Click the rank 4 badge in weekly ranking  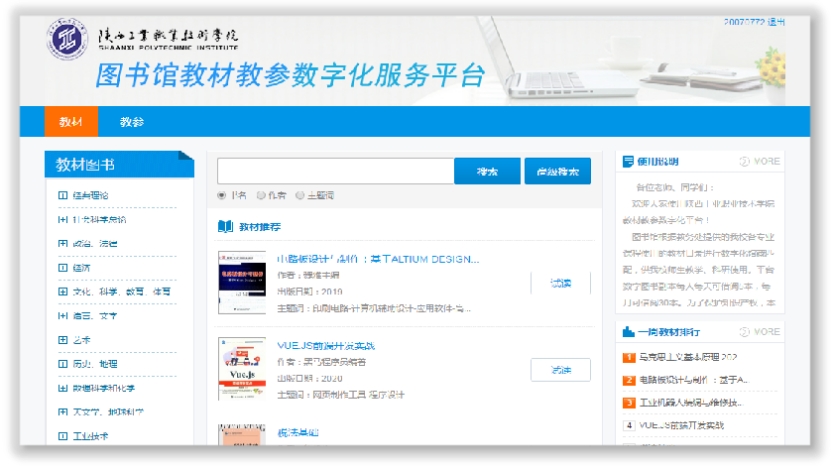pos(629,425)
